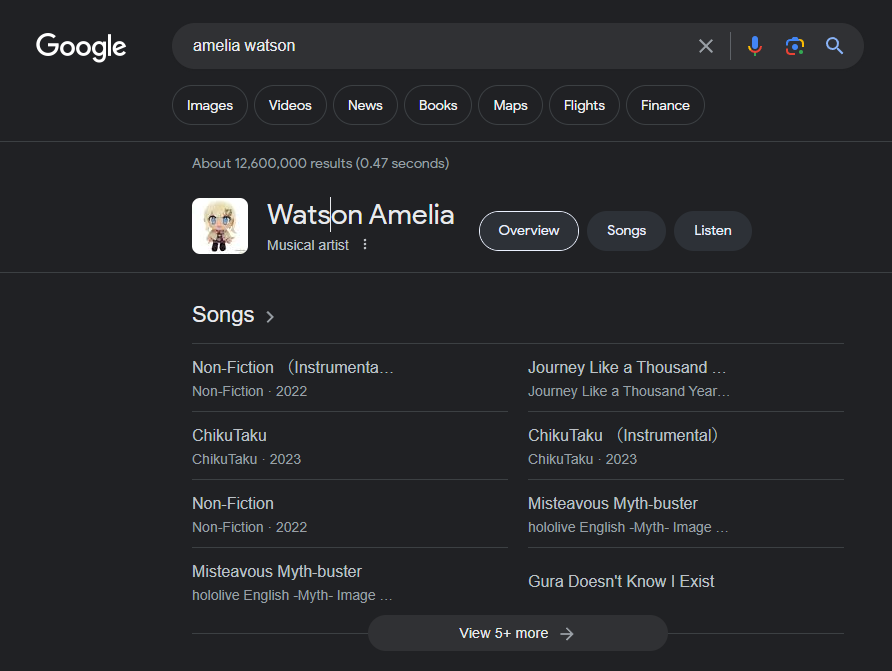The image size is (892, 671).
Task: Open the artist Songs tab
Action: [626, 231]
